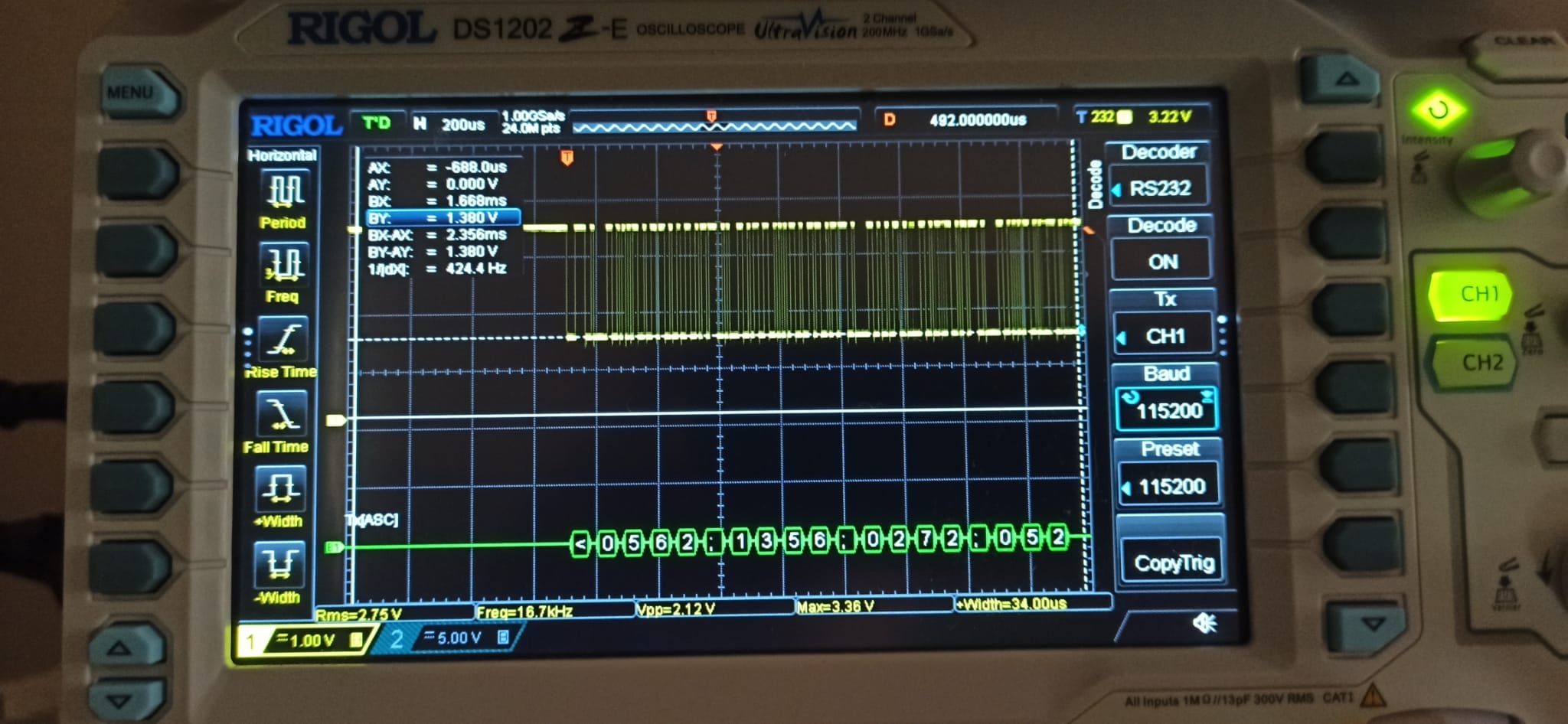Toggle the lit CH1 channel button

coord(1472,295)
